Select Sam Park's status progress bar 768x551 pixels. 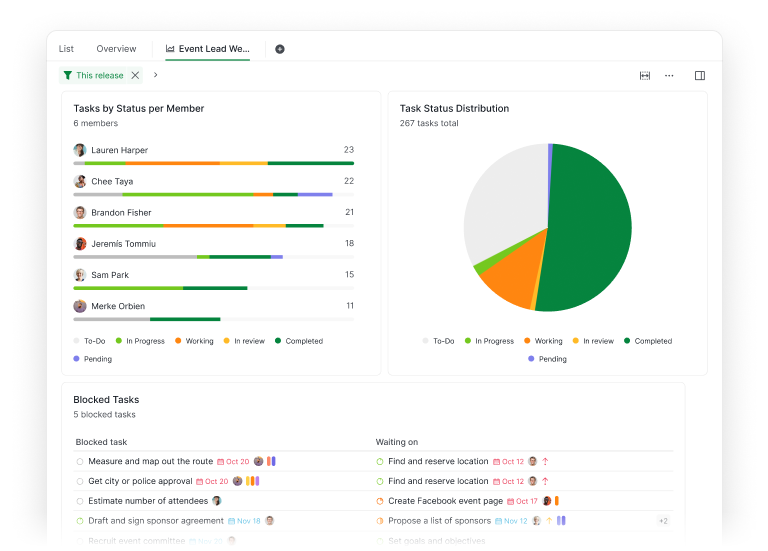pyautogui.click(x=214, y=288)
